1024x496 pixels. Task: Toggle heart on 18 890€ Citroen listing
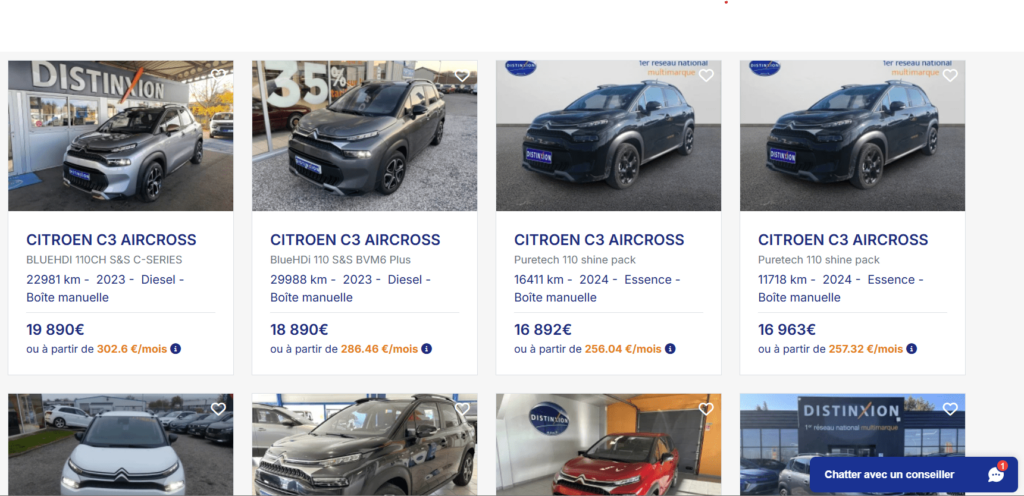click(462, 76)
